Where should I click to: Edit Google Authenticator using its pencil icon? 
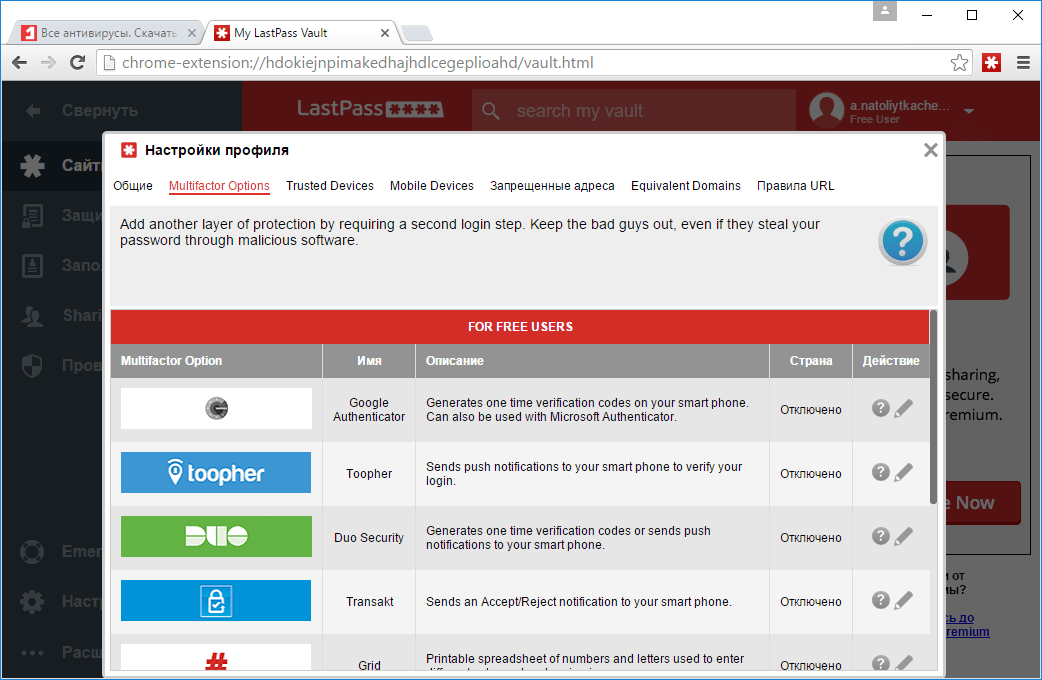[903, 408]
